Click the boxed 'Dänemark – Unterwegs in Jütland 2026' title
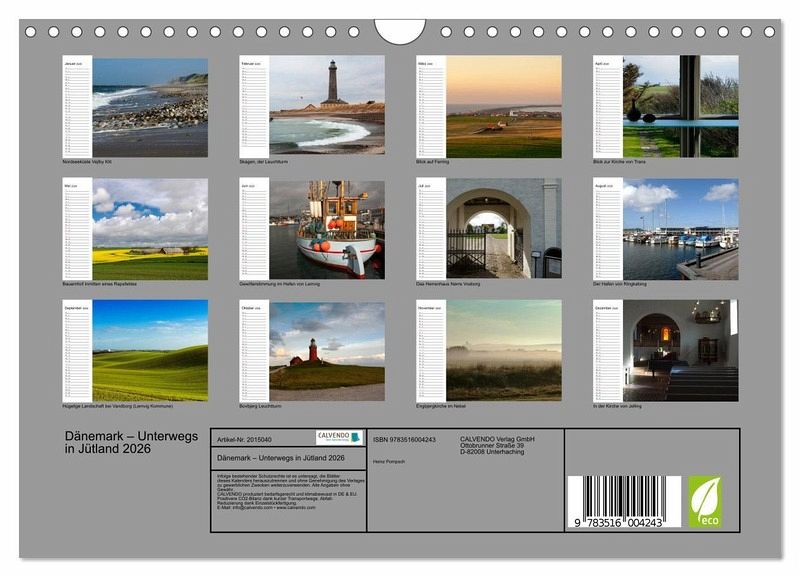Screen dimensions: 800x577 (281, 458)
